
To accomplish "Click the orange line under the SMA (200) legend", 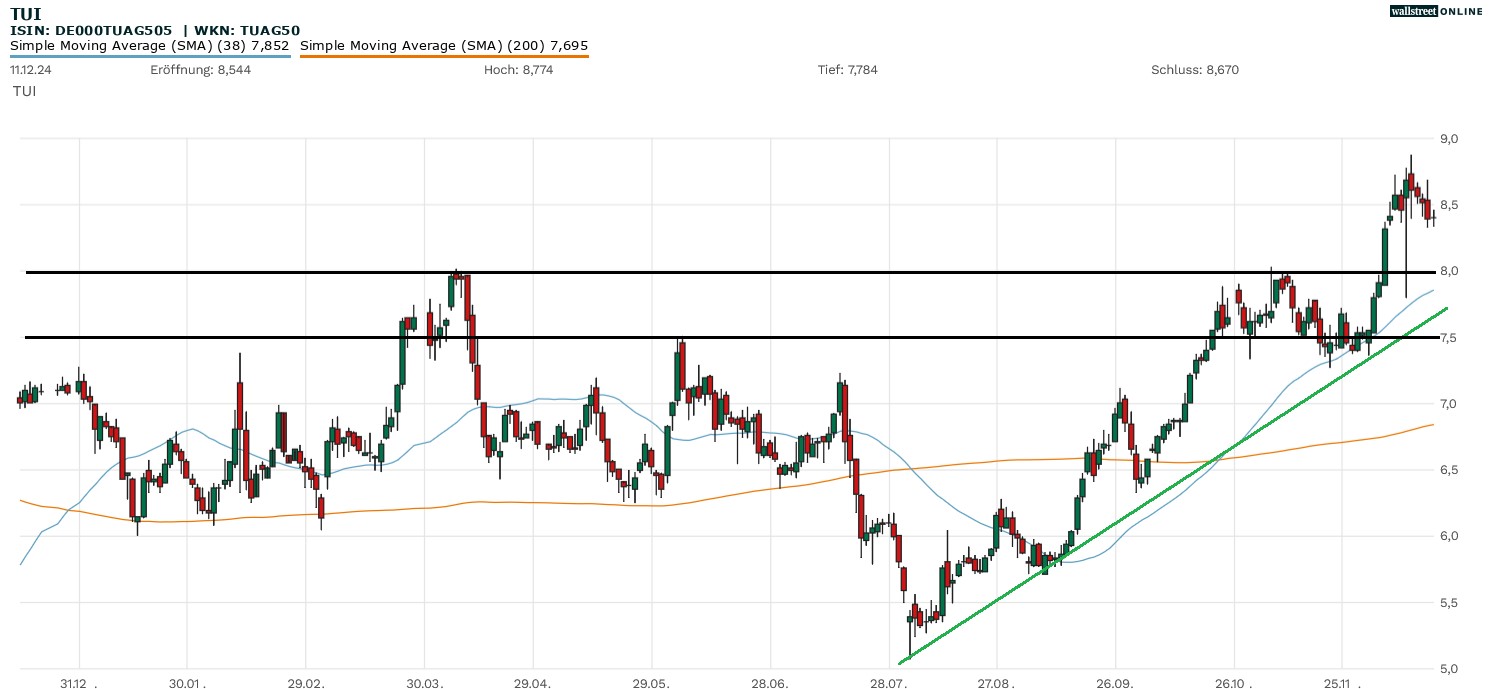I will 444,56.
